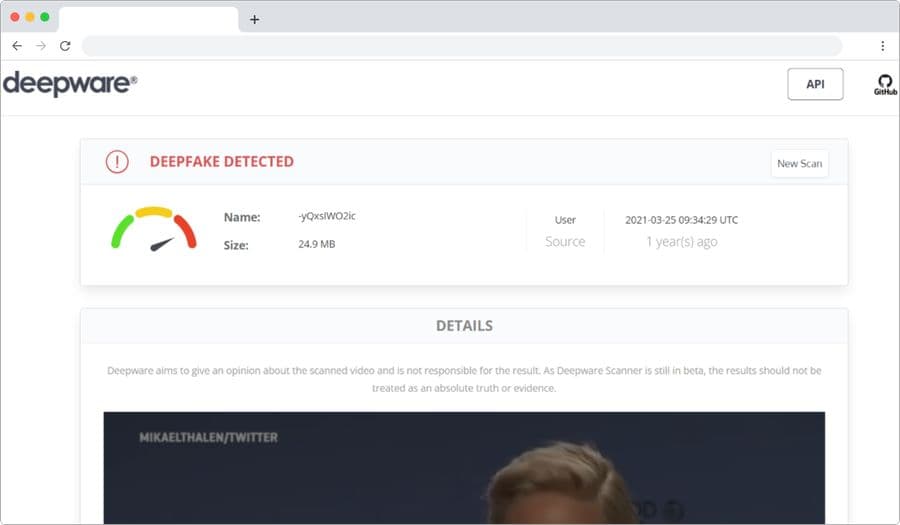900x525 pixels.
Task: Open the GitHub icon link
Action: (885, 84)
